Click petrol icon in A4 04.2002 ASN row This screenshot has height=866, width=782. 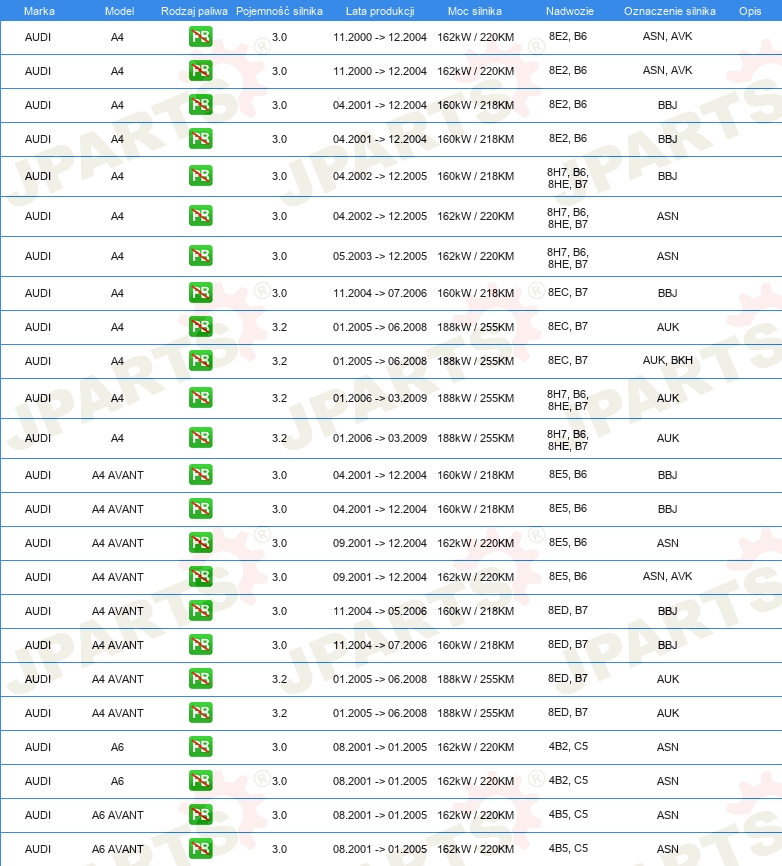[200, 216]
